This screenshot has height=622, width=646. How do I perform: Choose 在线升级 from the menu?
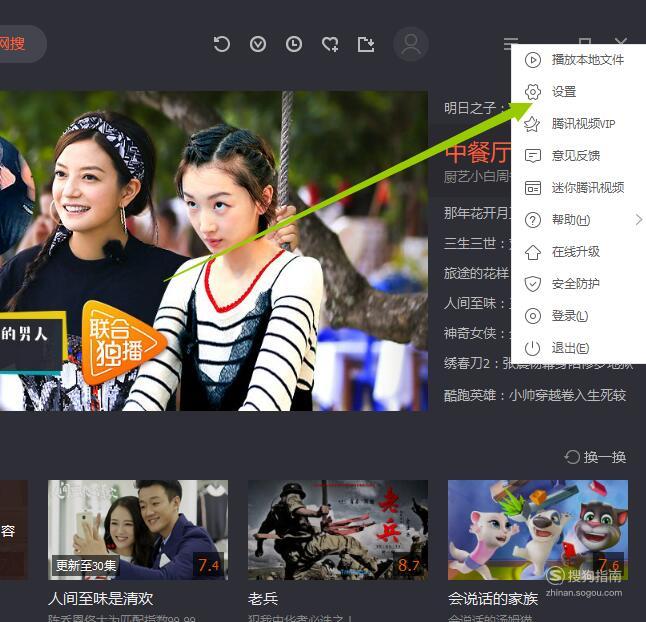coord(578,252)
